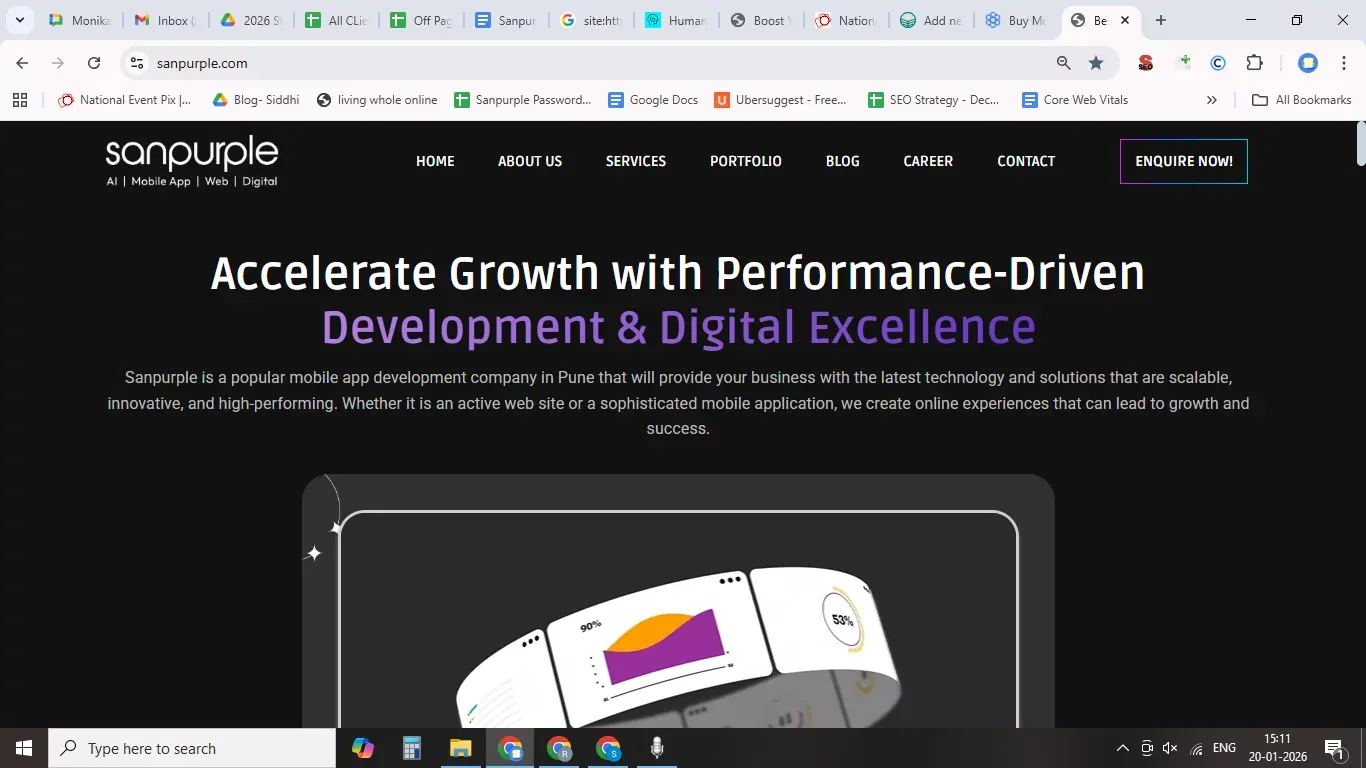This screenshot has width=1366, height=768.
Task: Open a new browser tab
Action: [1160, 20]
